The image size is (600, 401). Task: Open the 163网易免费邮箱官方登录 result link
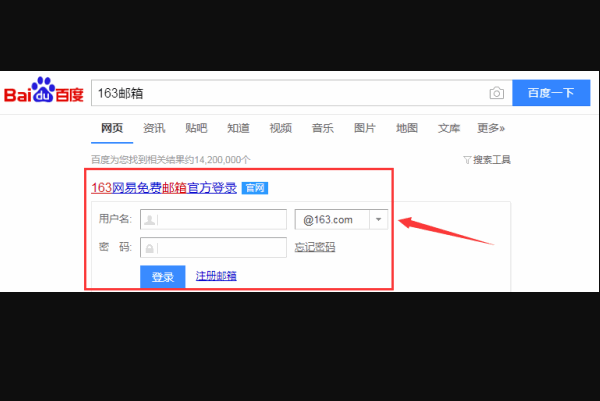[164, 188]
